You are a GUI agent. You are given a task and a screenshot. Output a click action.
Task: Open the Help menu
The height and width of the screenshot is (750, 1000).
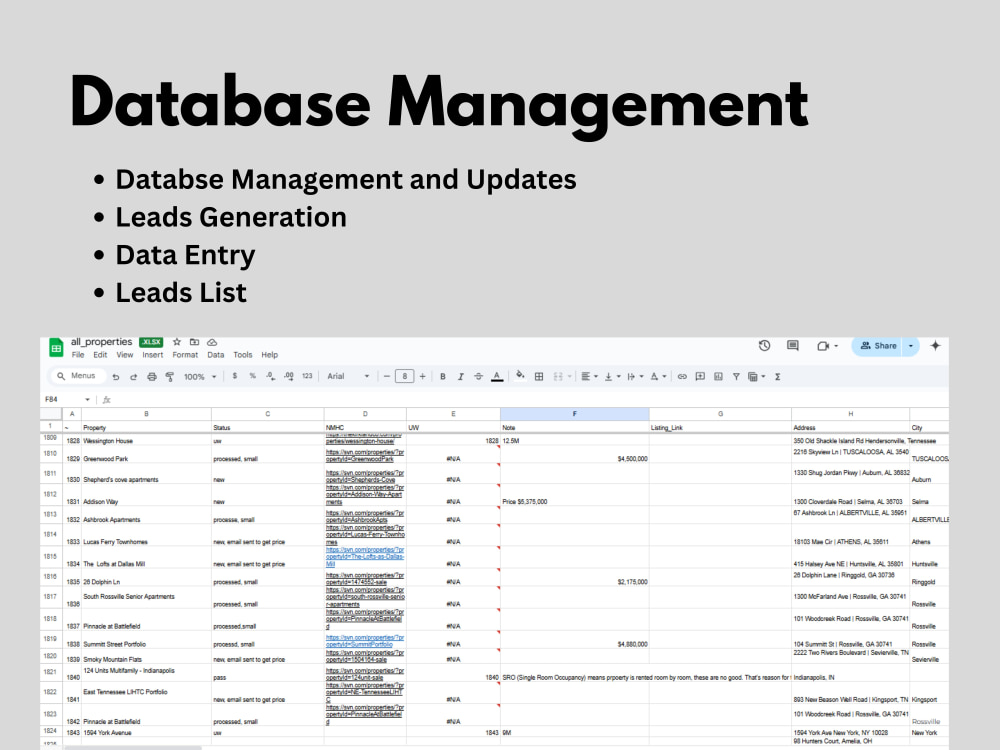coord(270,355)
